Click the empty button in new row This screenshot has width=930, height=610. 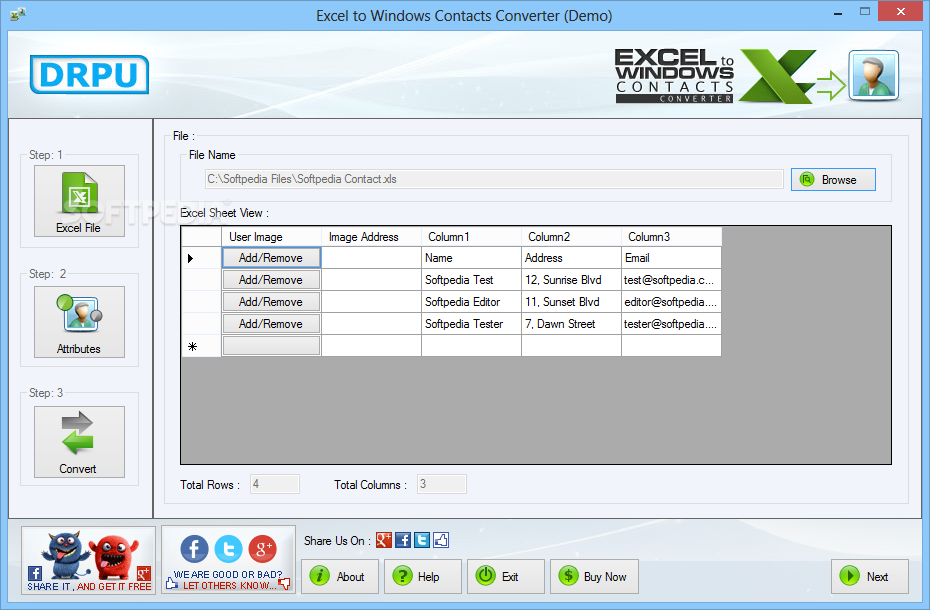pos(271,346)
